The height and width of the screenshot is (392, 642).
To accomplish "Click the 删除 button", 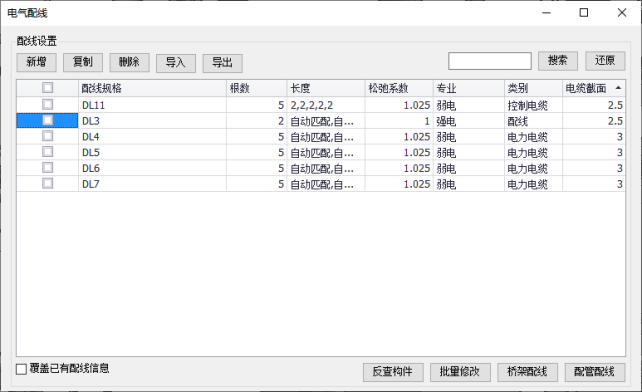I will coord(129,62).
